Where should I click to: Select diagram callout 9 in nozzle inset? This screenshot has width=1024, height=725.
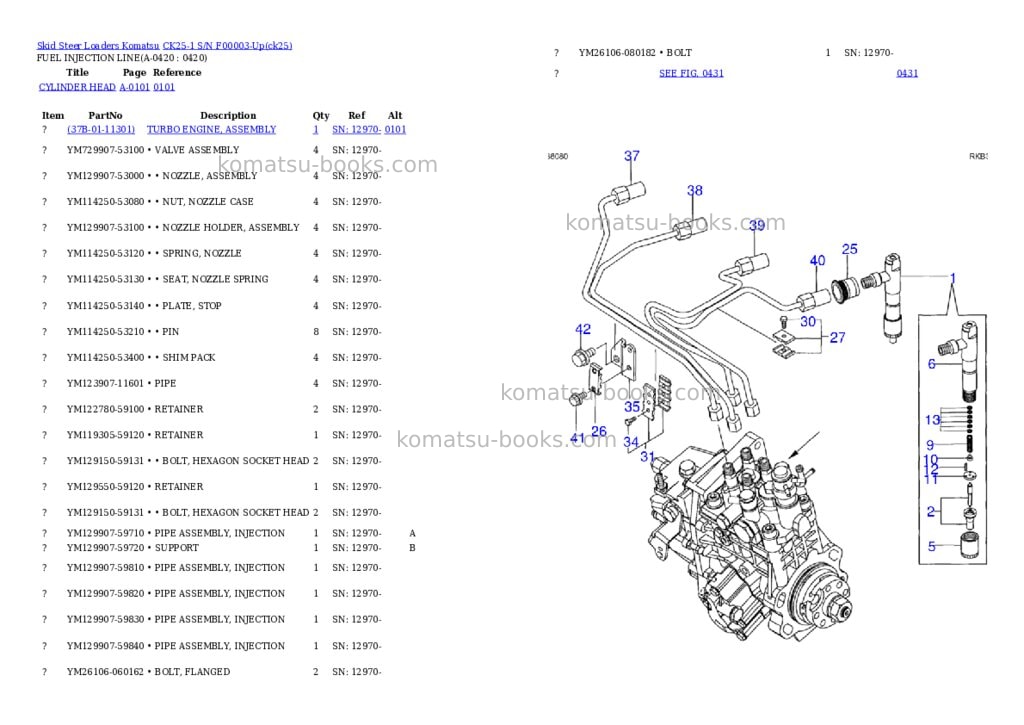(x=931, y=445)
